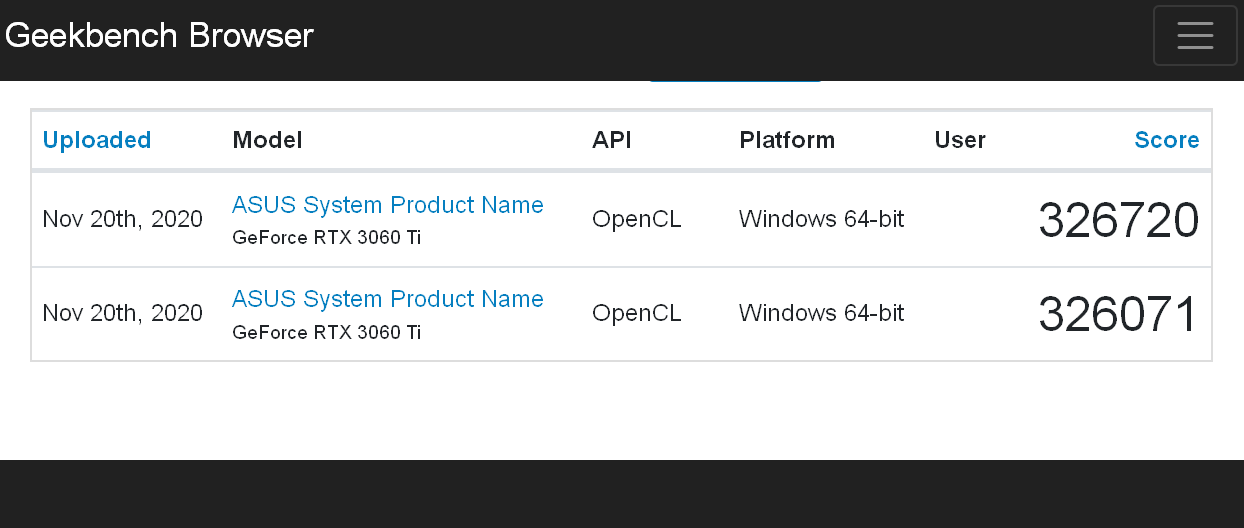Click the 326071 score value
Image resolution: width=1244 pixels, height=528 pixels.
pos(1118,314)
